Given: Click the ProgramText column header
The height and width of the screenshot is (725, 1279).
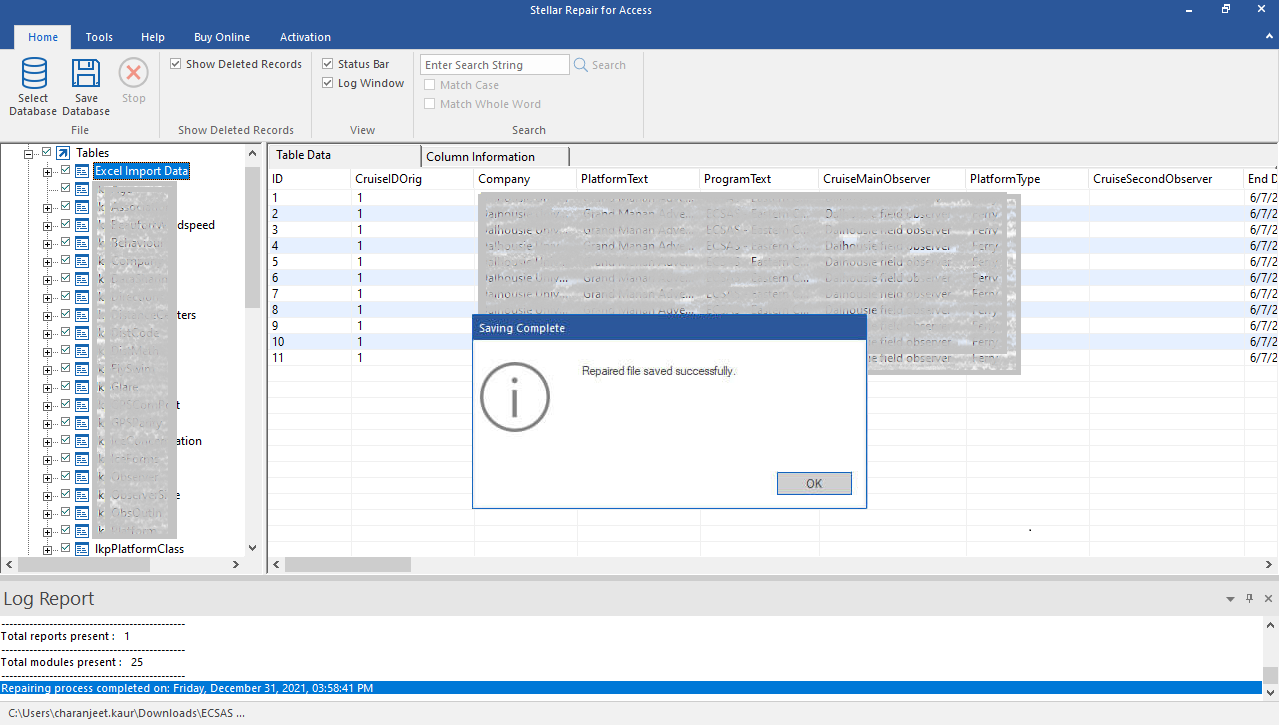Looking at the screenshot, I should (759, 179).
